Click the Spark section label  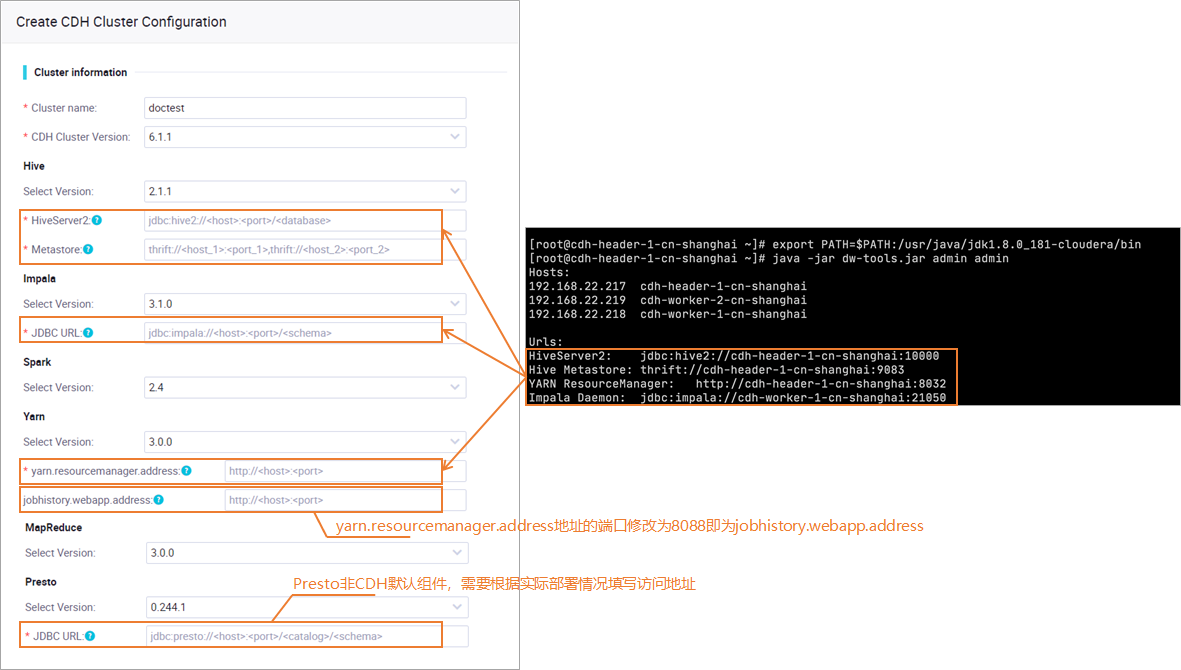coord(37,362)
